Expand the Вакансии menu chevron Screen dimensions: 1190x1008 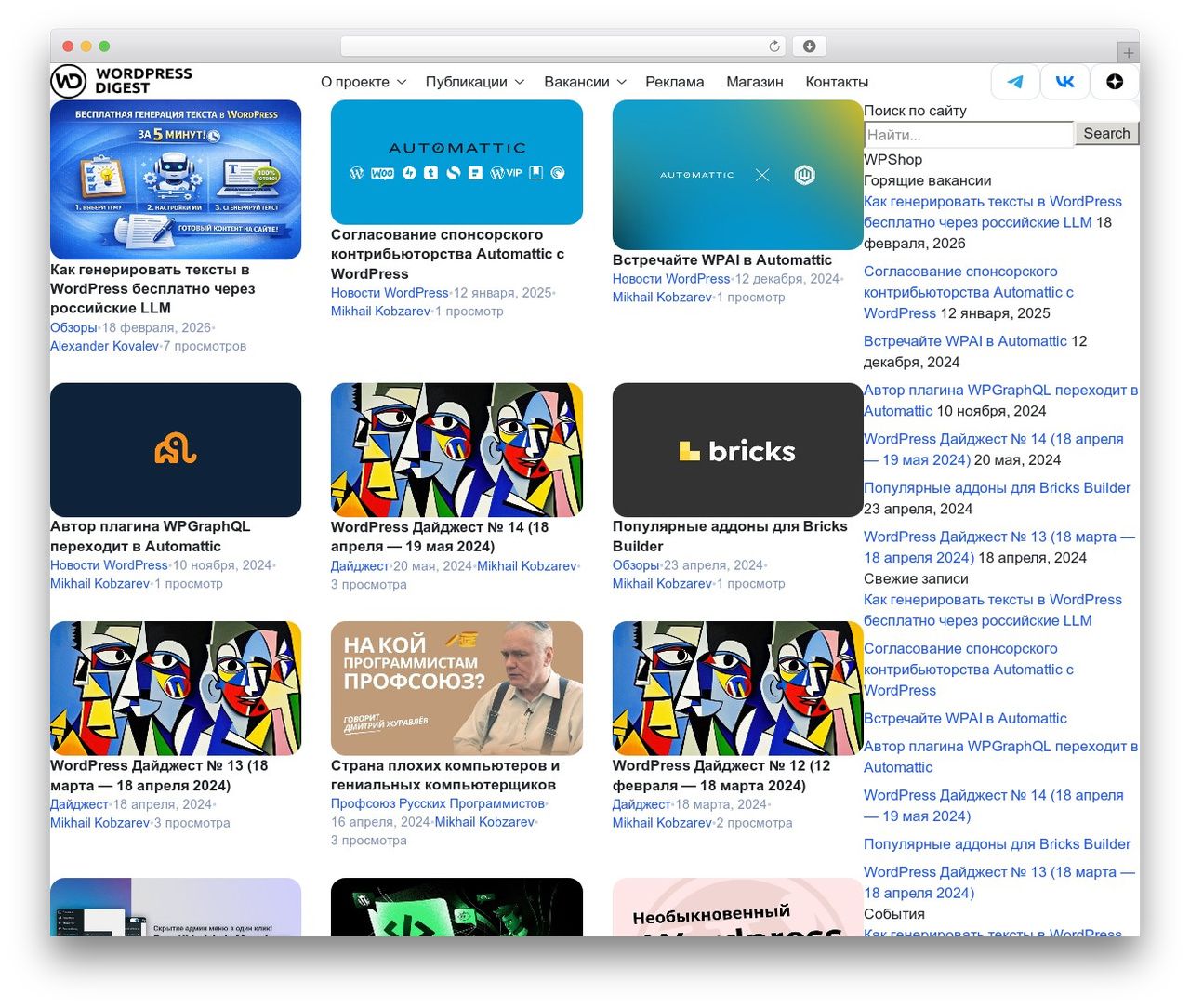pos(622,82)
